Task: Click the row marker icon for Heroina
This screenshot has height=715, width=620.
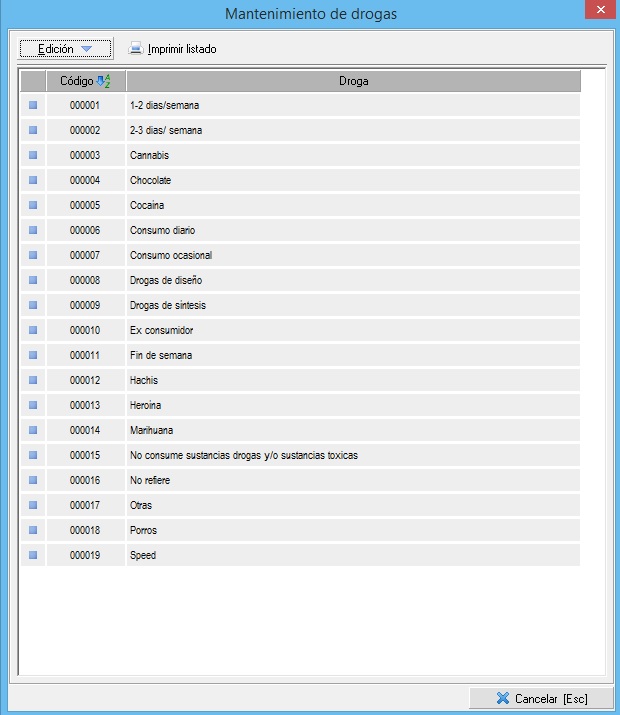Action: (33, 405)
